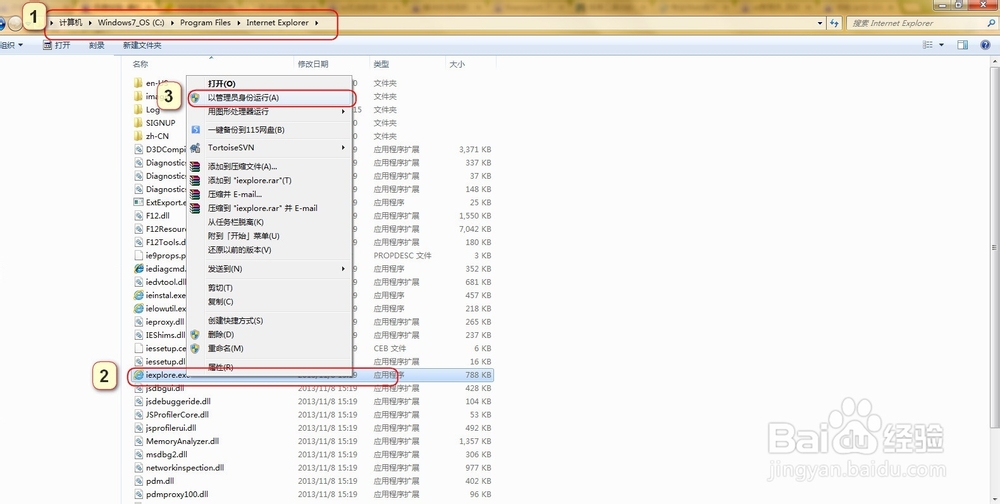Viewport: 1000px width, 504px height.
Task: Expand arrow after Internet Explorer breadcrumb
Action: tap(317, 23)
